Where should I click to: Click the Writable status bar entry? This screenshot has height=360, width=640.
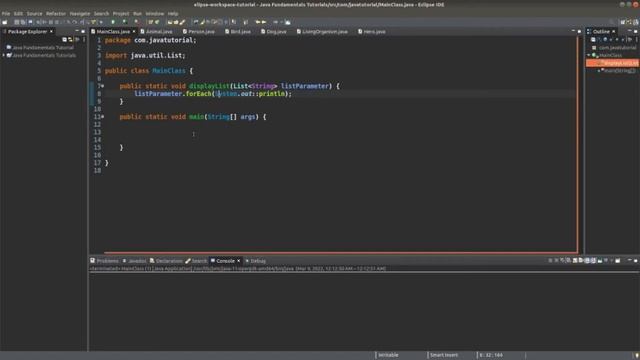(x=388, y=355)
